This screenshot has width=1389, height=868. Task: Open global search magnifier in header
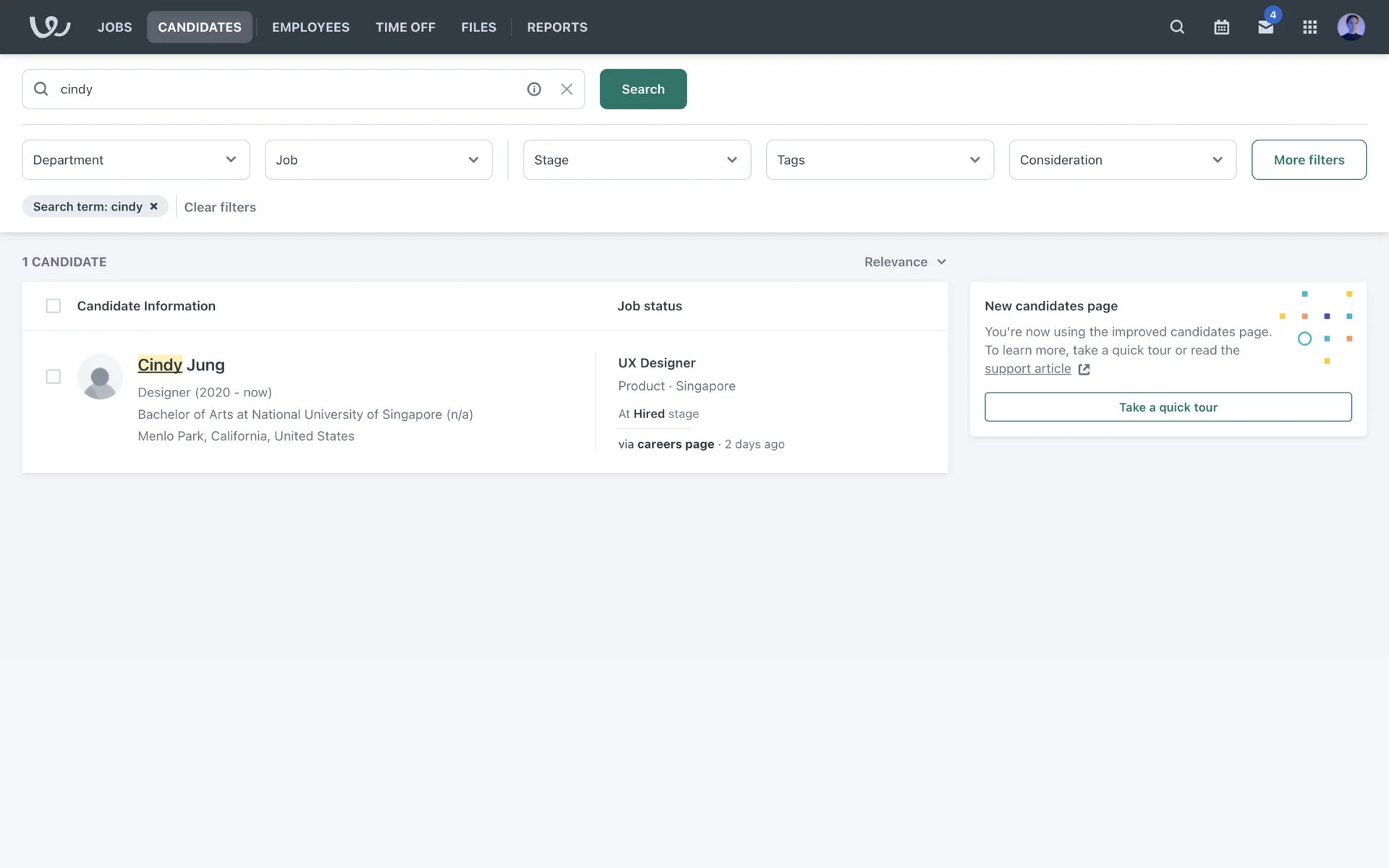1177,27
